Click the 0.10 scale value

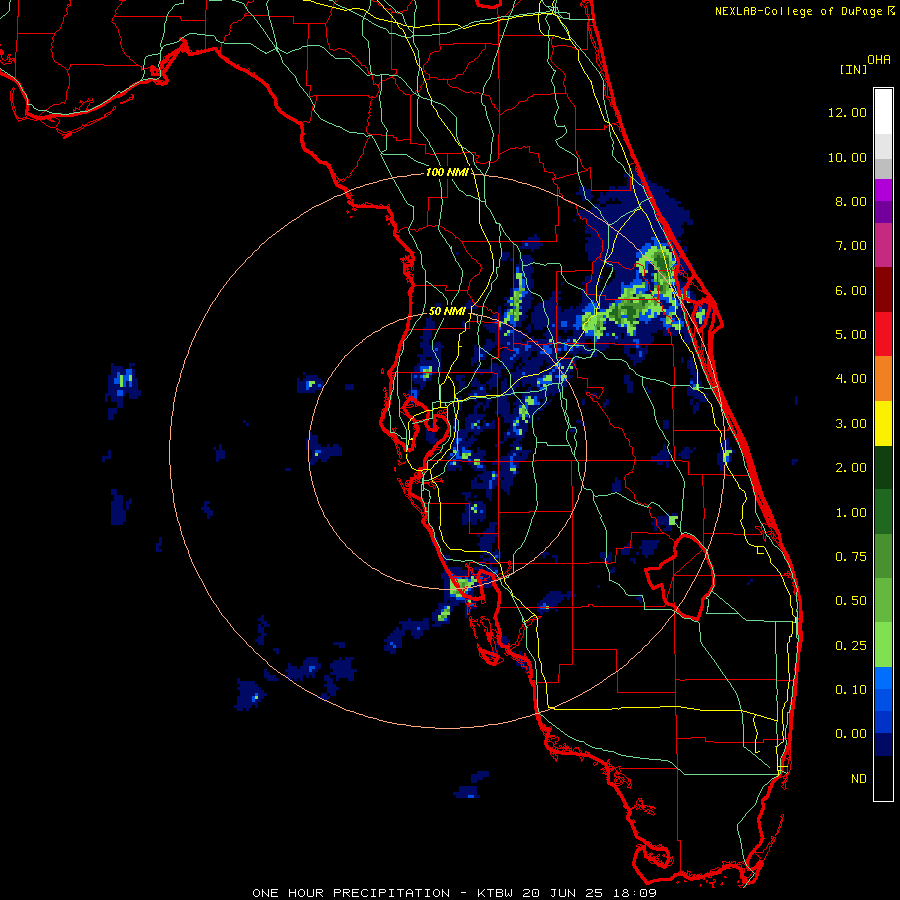(x=851, y=690)
